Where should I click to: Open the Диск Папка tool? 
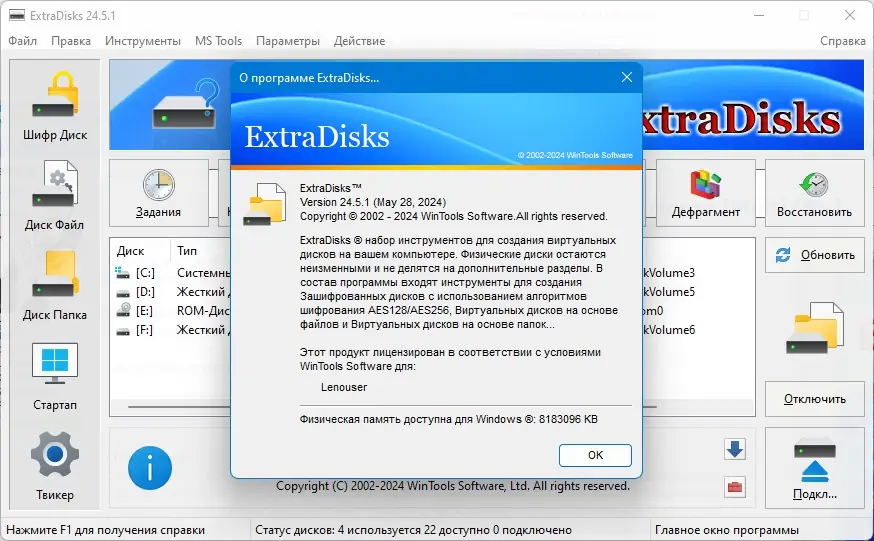coord(55,286)
